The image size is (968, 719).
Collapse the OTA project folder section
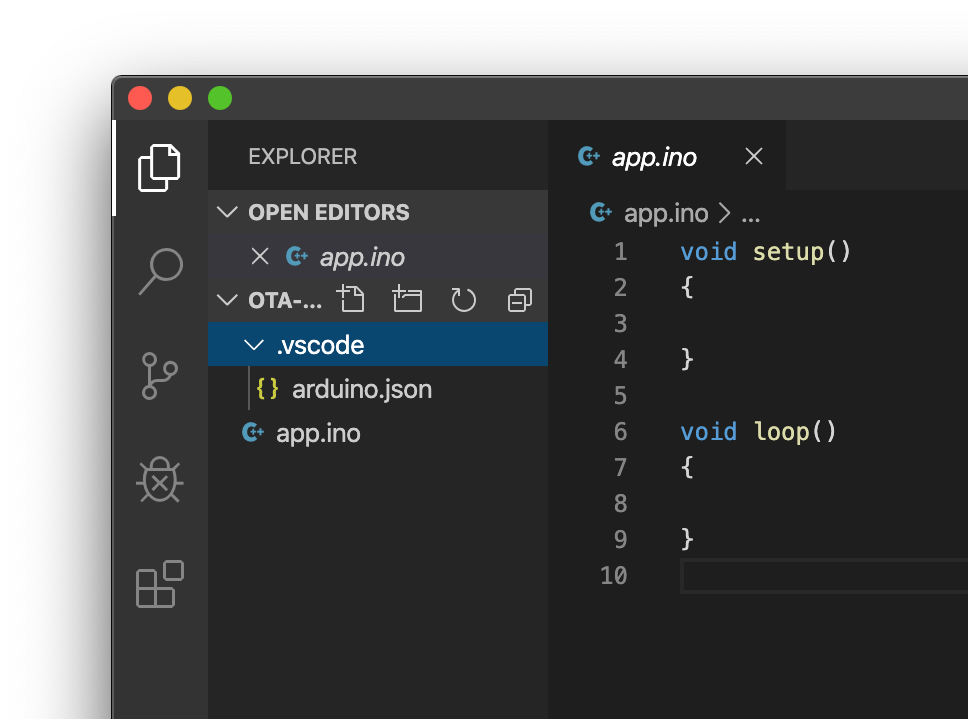coord(226,299)
